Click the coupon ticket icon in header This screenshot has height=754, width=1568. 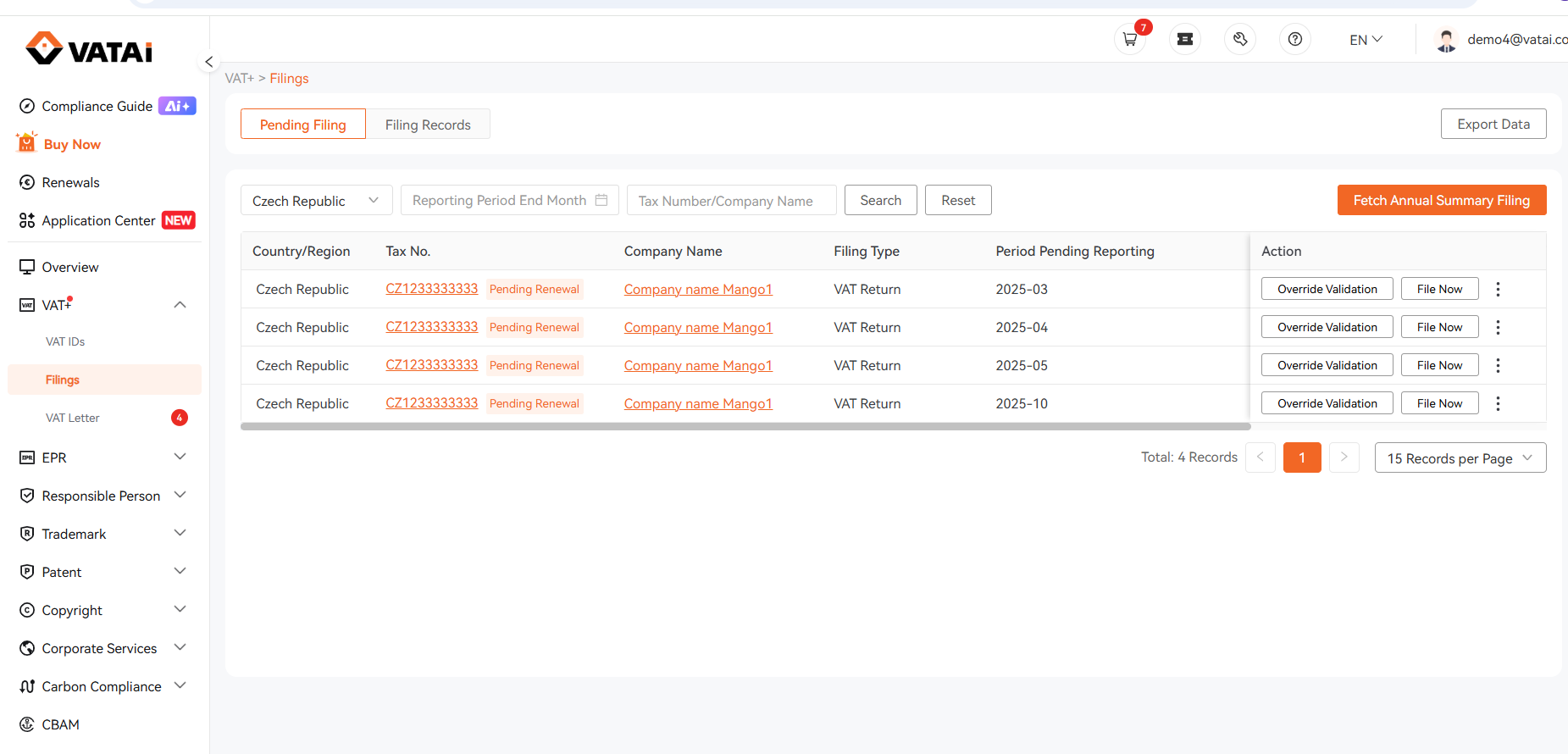(1185, 39)
